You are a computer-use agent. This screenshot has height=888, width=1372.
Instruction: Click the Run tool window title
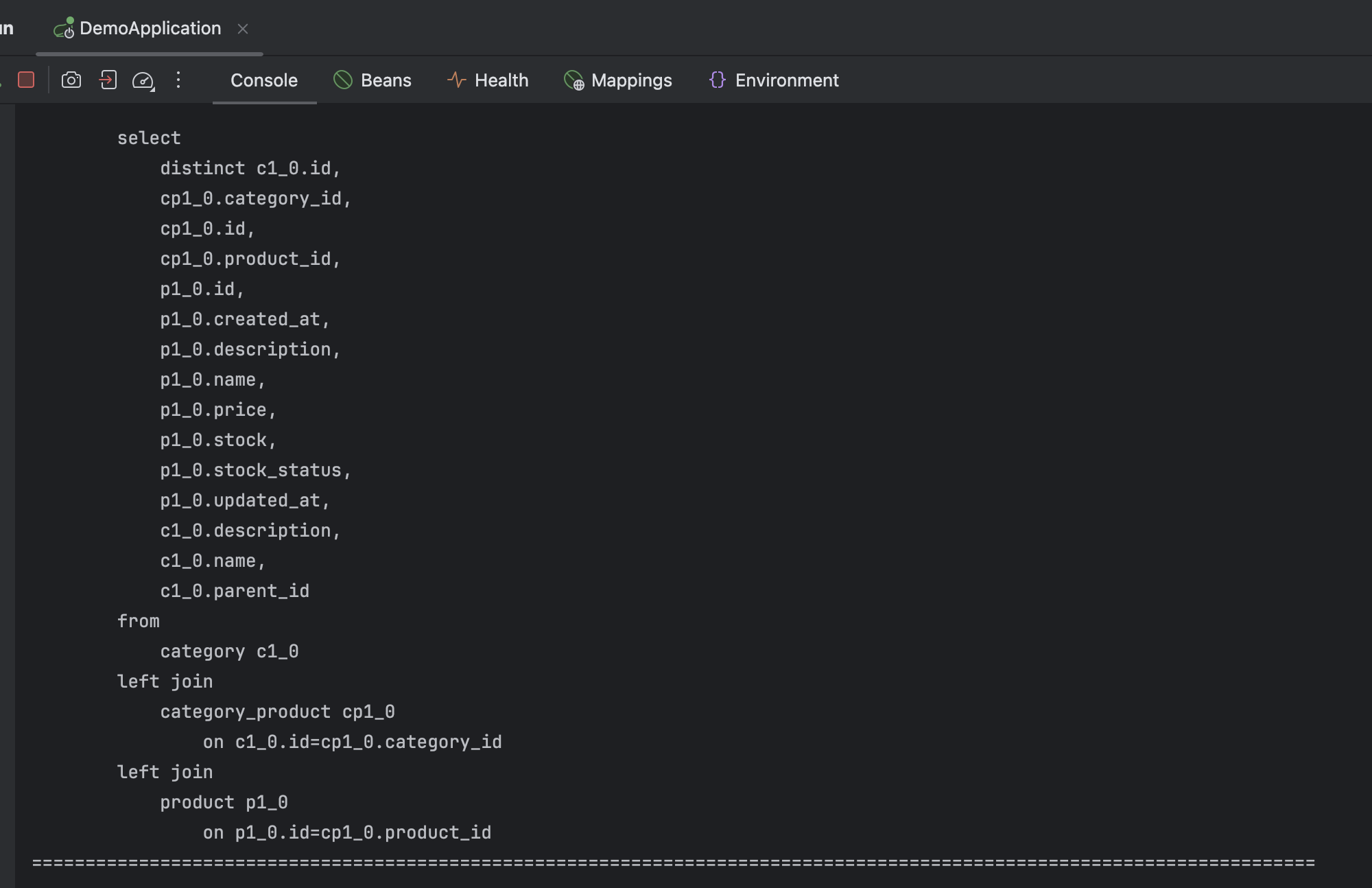click(7, 29)
